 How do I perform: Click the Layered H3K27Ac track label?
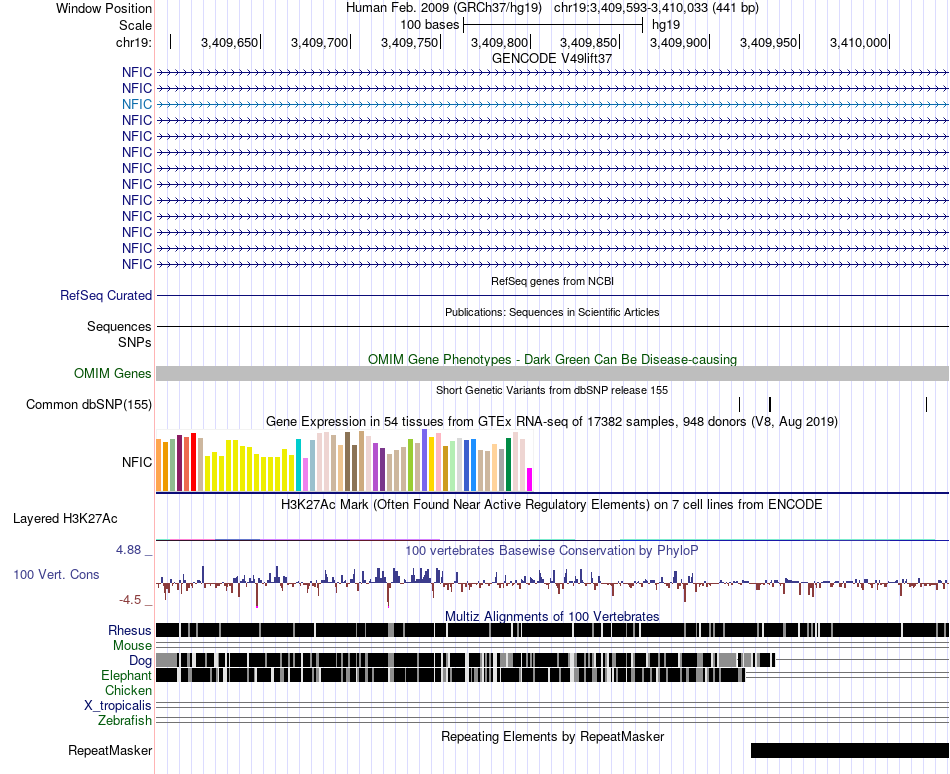pos(65,518)
